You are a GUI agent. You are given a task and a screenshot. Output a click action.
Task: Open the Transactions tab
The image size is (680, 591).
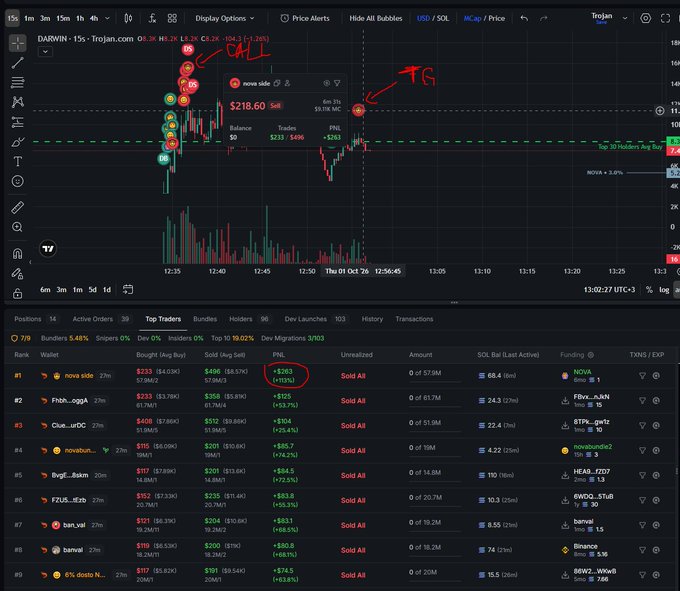(x=414, y=319)
